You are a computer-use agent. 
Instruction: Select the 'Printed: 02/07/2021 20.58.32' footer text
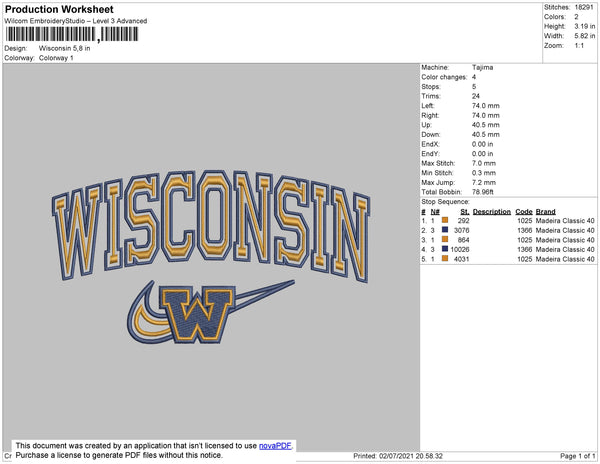click(398, 456)
